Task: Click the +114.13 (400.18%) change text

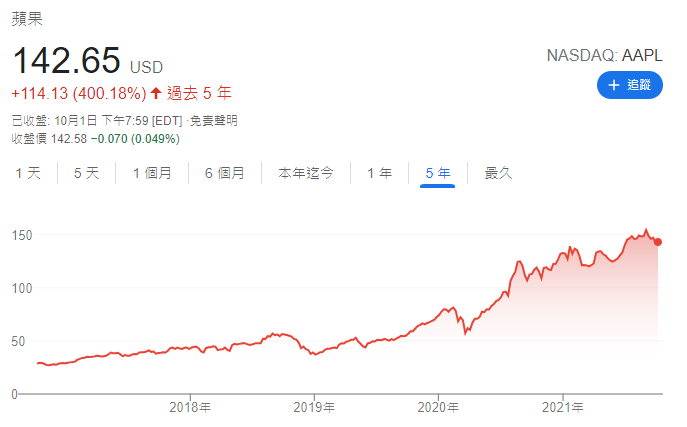Action: 79,93
